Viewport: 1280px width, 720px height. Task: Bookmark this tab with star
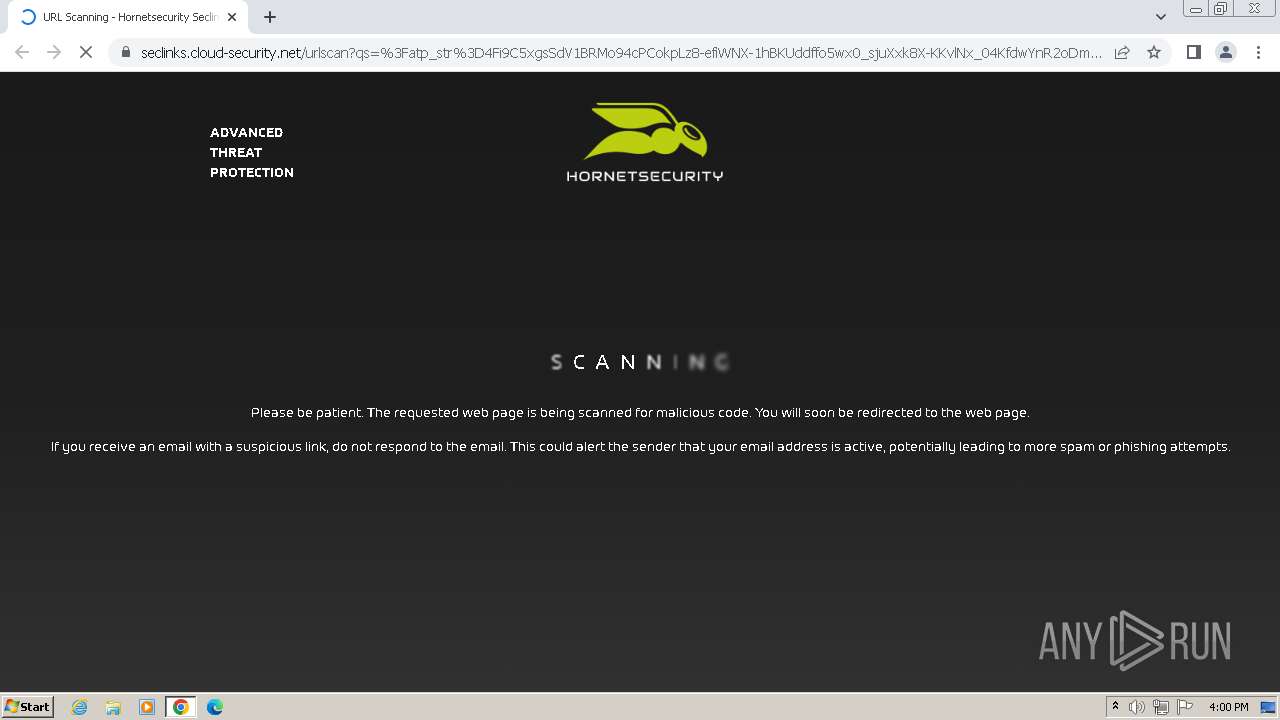1154,52
